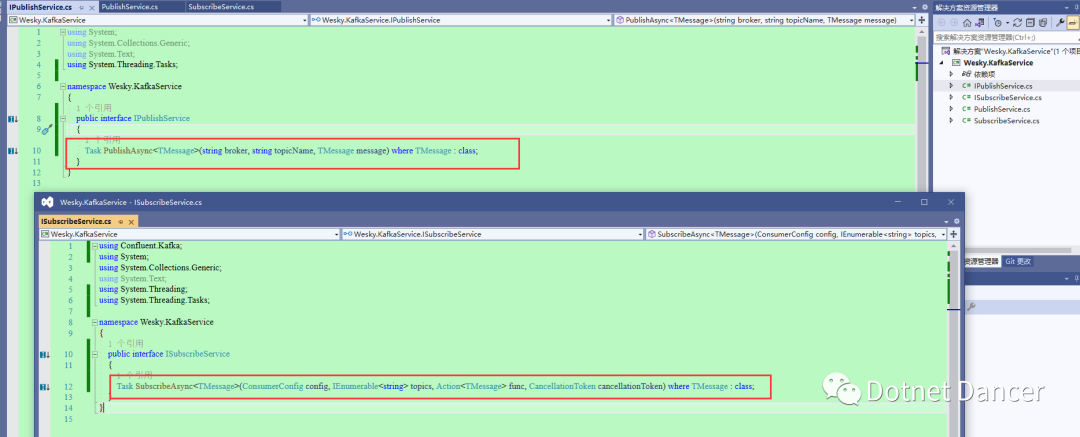Click the implementation glyph beside line 8 IPublishService
This screenshot has width=1080, height=437.
point(12,119)
